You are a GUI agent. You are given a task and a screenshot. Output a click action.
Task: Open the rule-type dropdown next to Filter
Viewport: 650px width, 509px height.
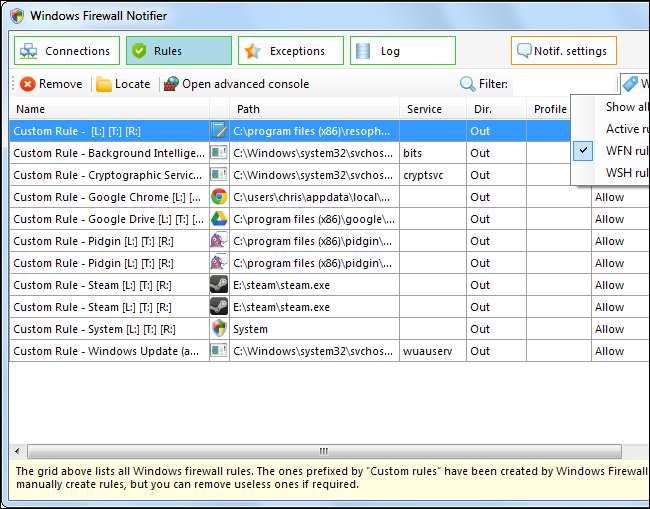pyautogui.click(x=634, y=84)
